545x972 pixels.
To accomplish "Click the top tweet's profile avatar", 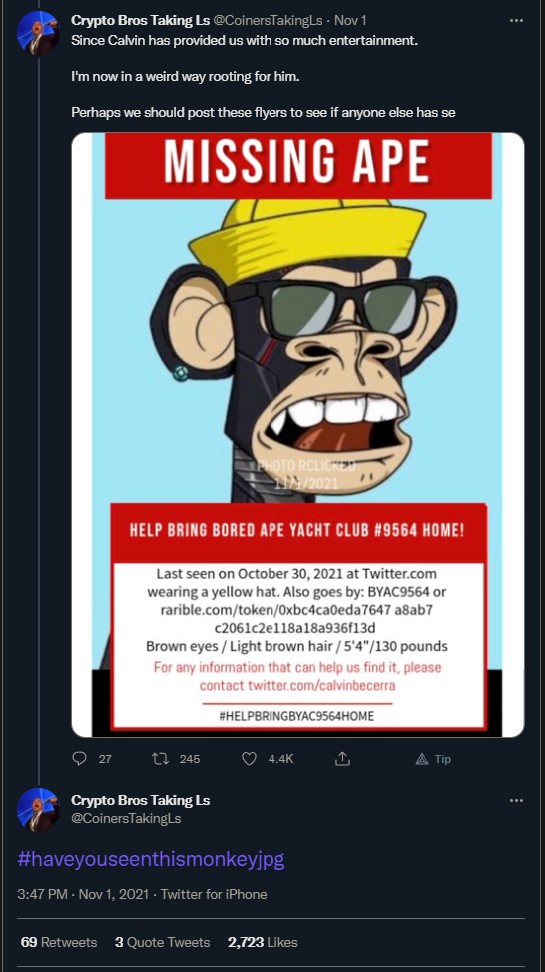I will point(38,33).
